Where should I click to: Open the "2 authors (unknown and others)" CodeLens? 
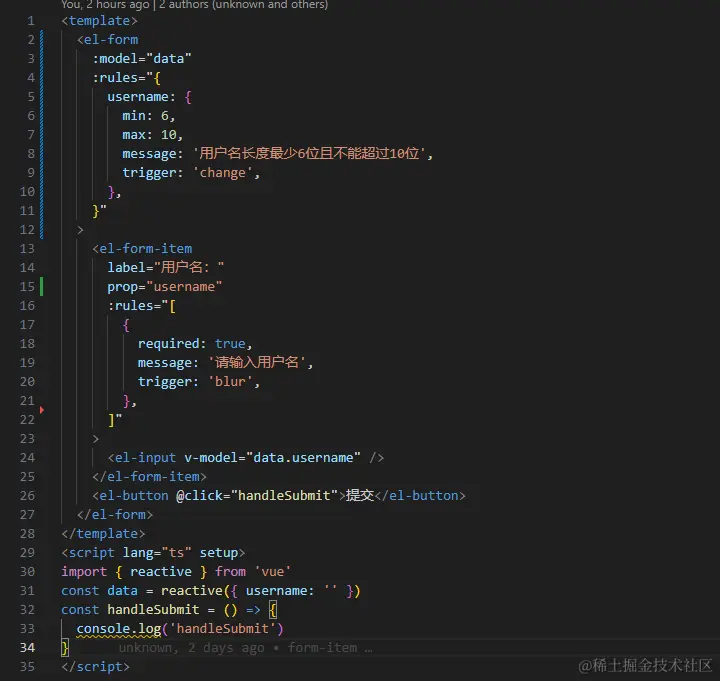click(244, 5)
